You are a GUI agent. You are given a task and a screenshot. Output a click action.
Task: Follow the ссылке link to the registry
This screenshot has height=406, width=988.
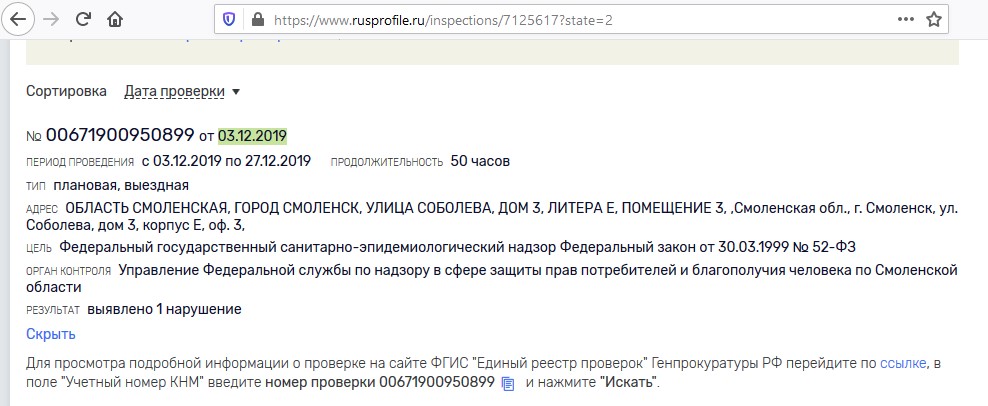click(903, 364)
